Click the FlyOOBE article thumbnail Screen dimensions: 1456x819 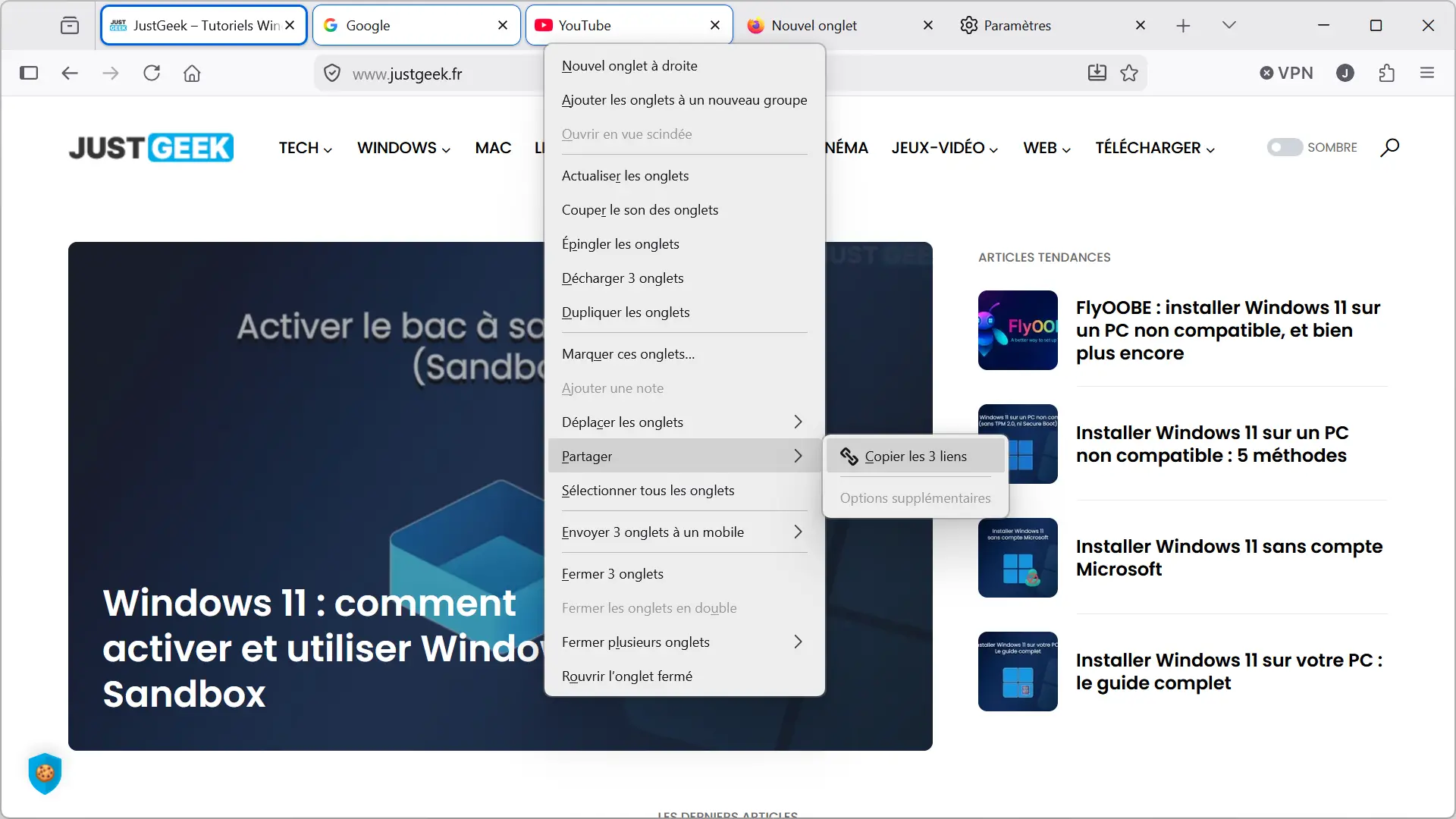pos(1018,330)
